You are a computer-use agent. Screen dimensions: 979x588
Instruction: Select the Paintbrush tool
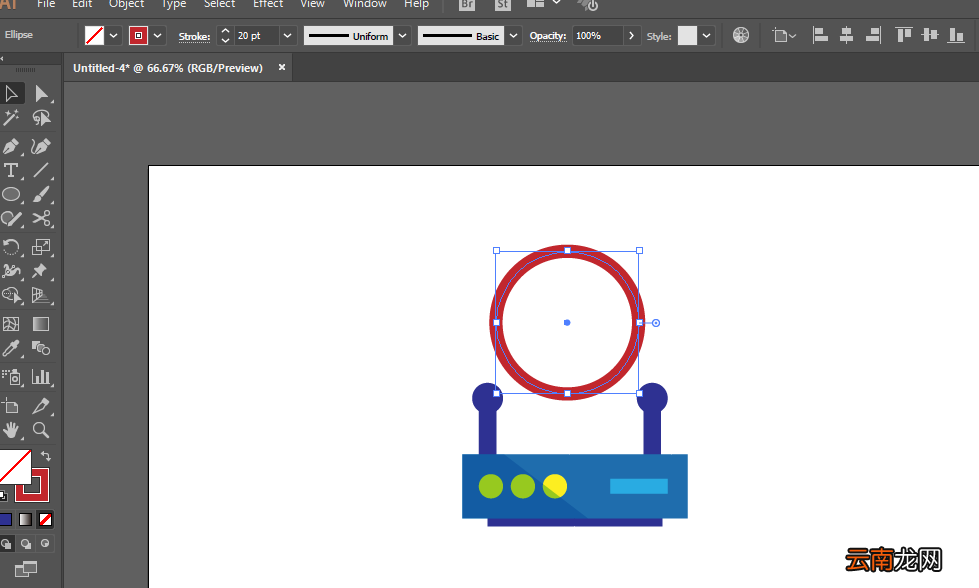pyautogui.click(x=41, y=195)
